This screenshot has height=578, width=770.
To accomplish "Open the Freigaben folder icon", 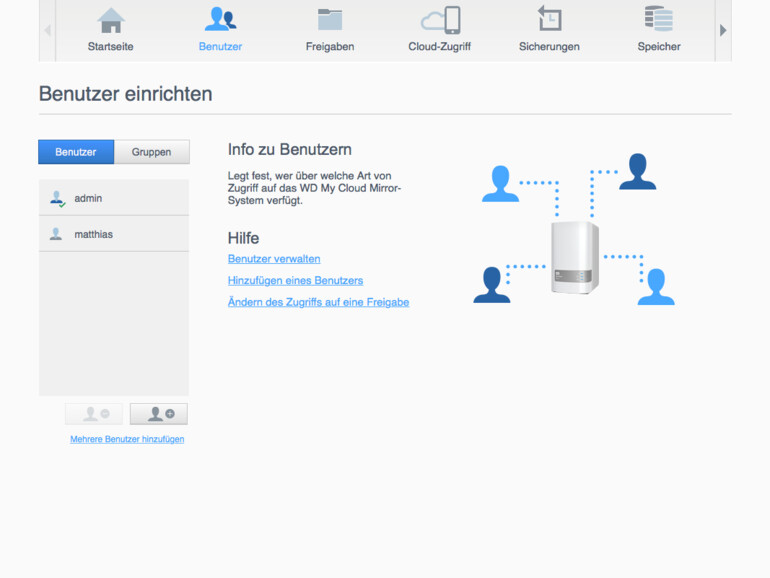I will (330, 20).
